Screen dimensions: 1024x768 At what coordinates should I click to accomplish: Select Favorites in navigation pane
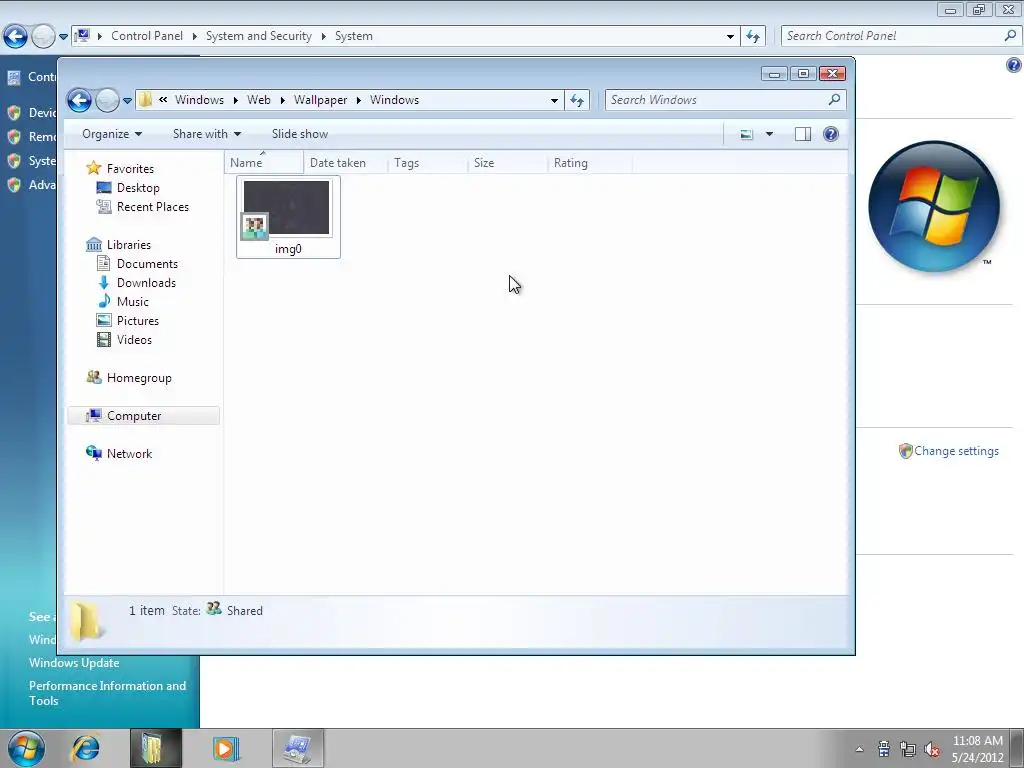coord(130,168)
